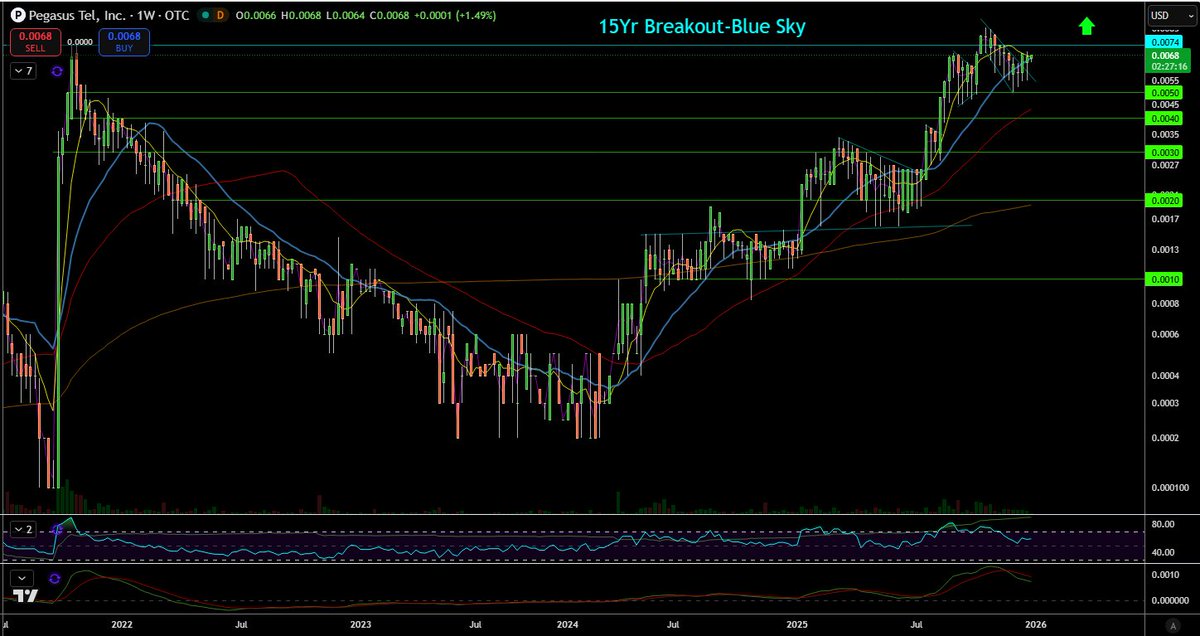Click the green 0.0010 price level label
The image size is (1200, 636).
1165,280
